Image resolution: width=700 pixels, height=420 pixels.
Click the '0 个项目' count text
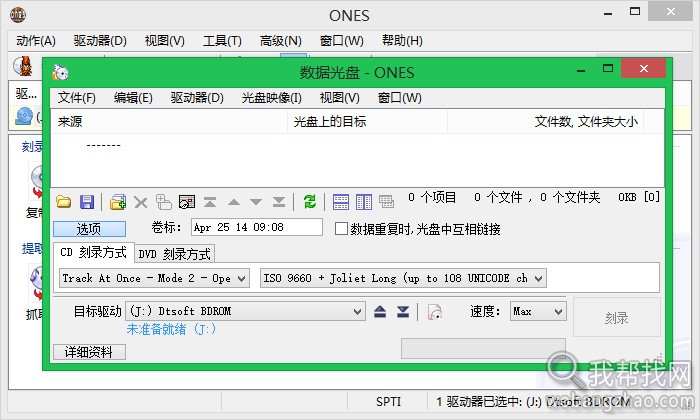pos(432,197)
